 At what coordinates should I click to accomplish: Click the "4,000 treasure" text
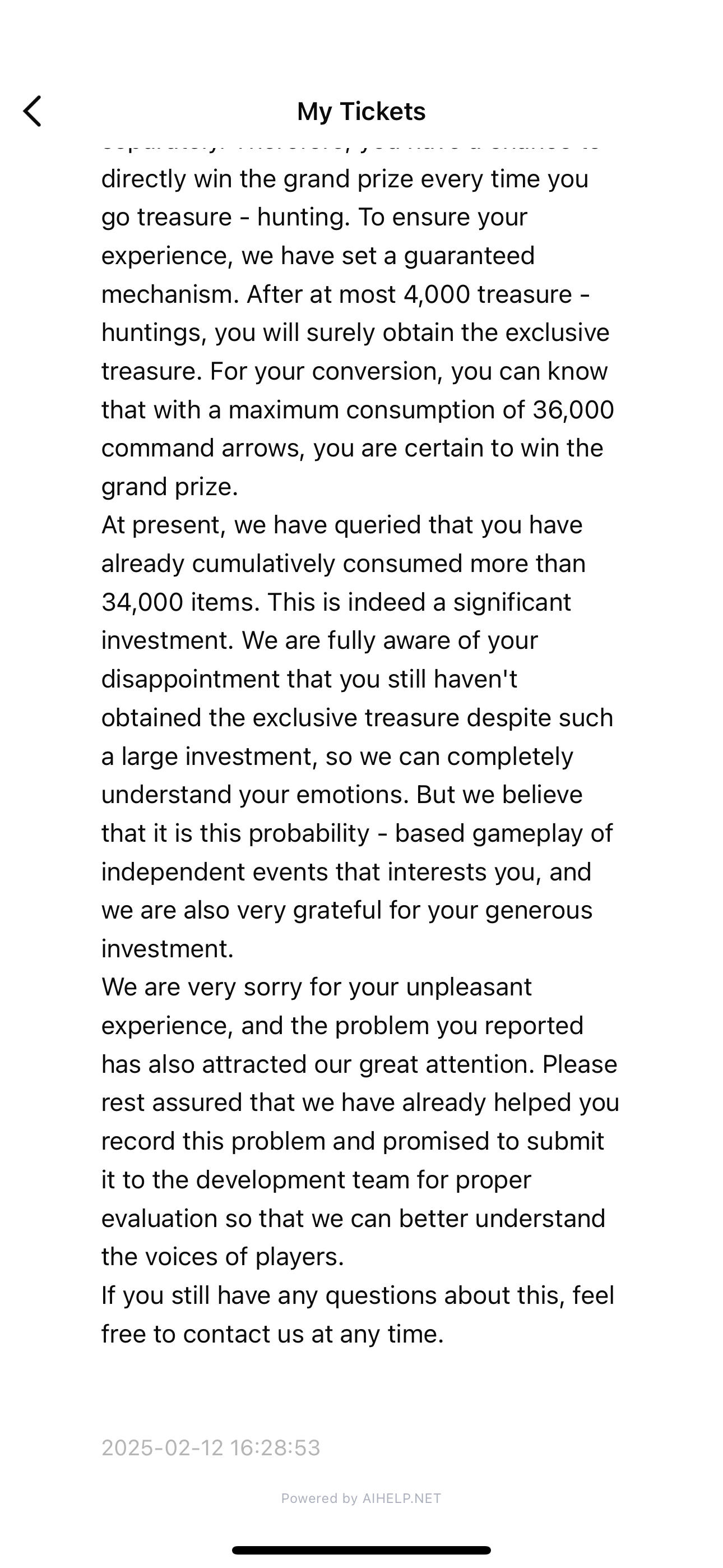[488, 294]
